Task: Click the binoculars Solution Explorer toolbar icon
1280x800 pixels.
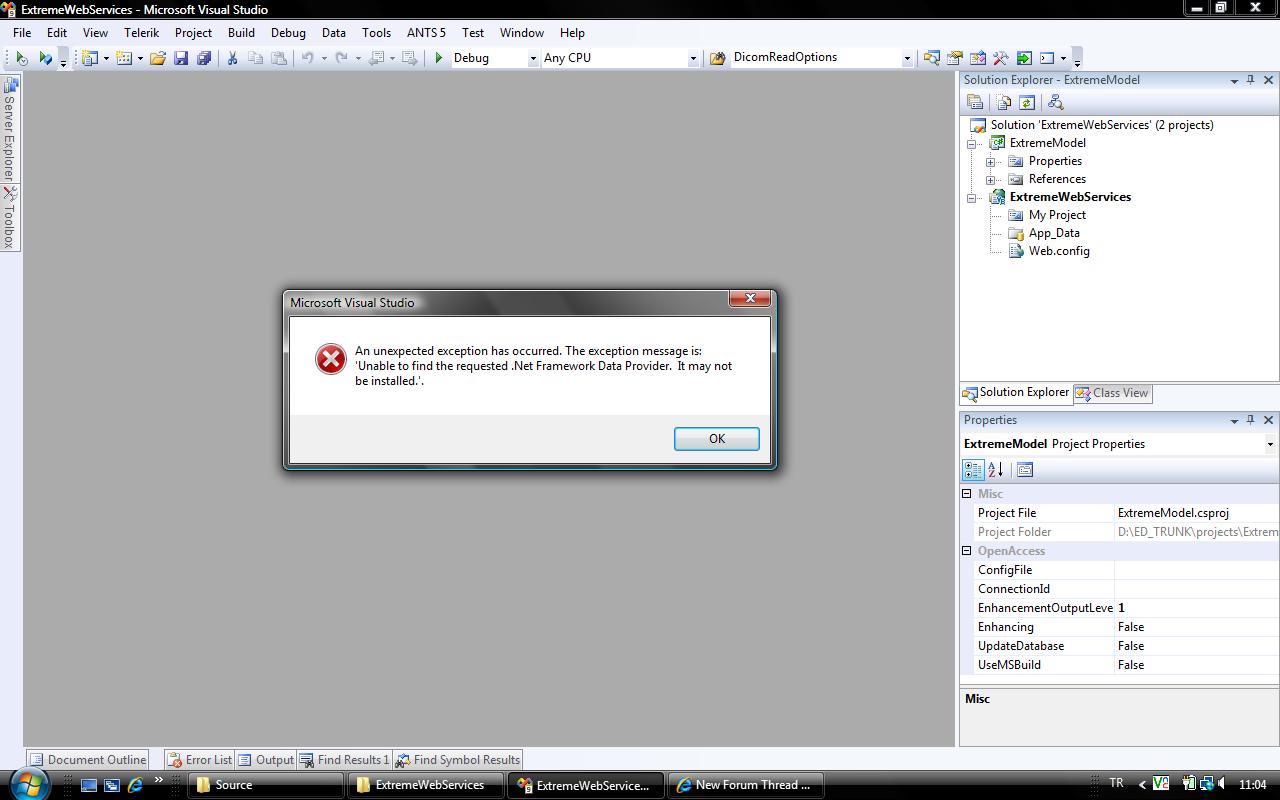Action: 932,58
